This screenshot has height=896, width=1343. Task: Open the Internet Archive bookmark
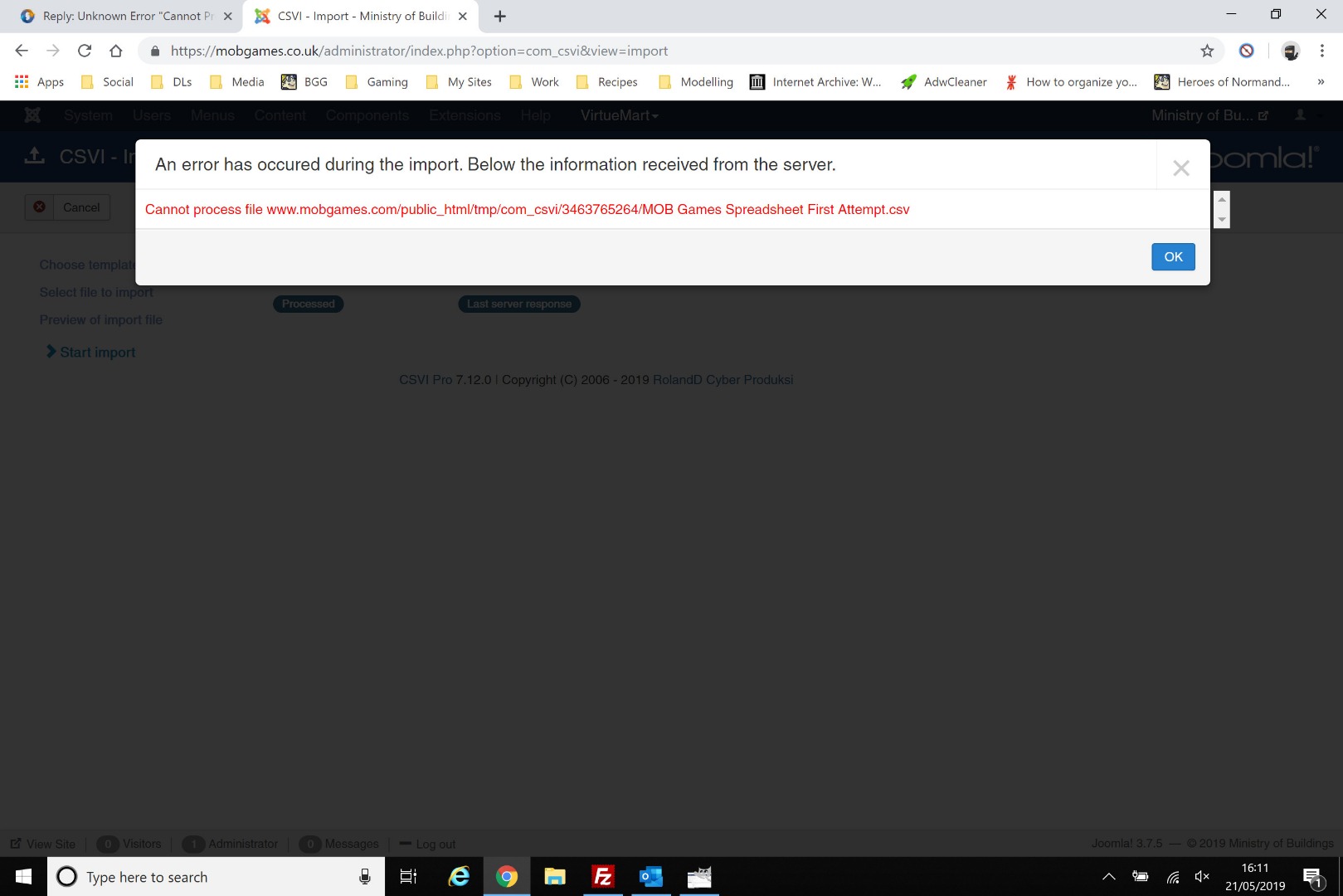(x=815, y=82)
